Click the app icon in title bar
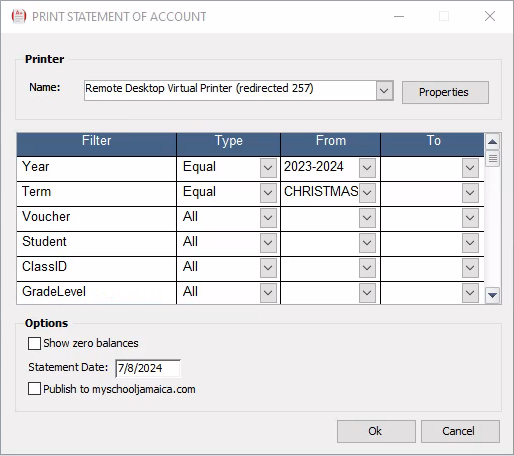The width and height of the screenshot is (514, 456). (x=19, y=16)
